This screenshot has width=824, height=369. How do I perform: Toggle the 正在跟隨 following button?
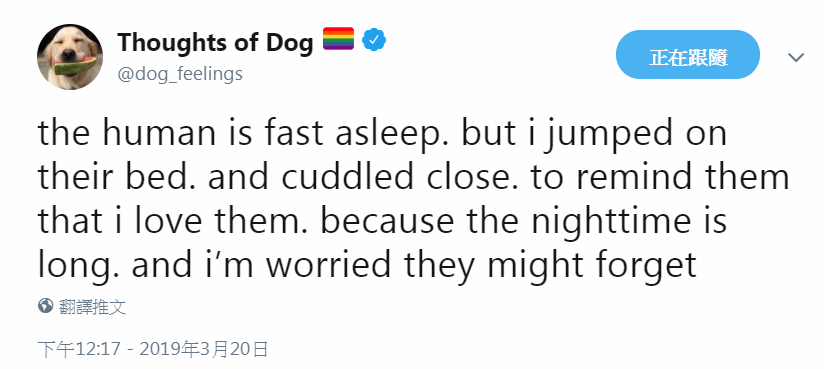688,55
